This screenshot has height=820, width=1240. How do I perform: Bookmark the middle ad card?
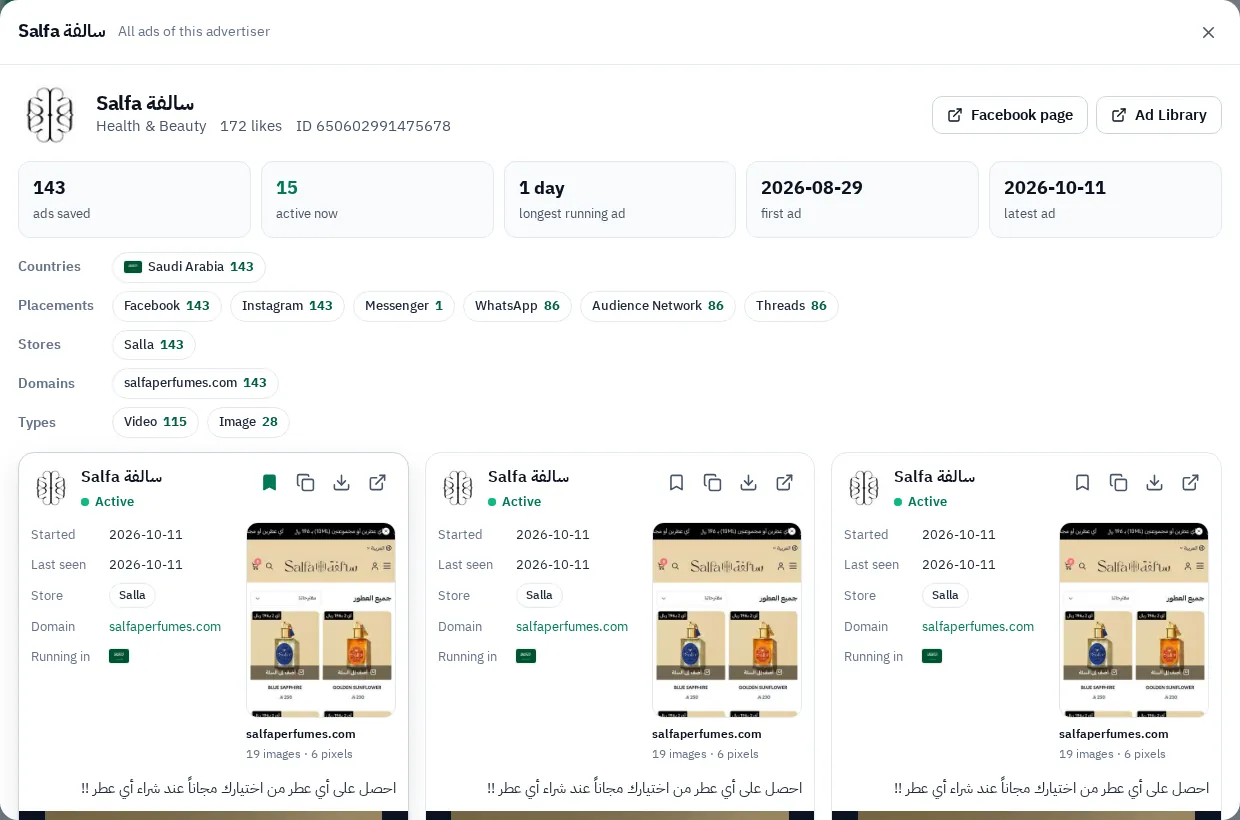coord(677,483)
